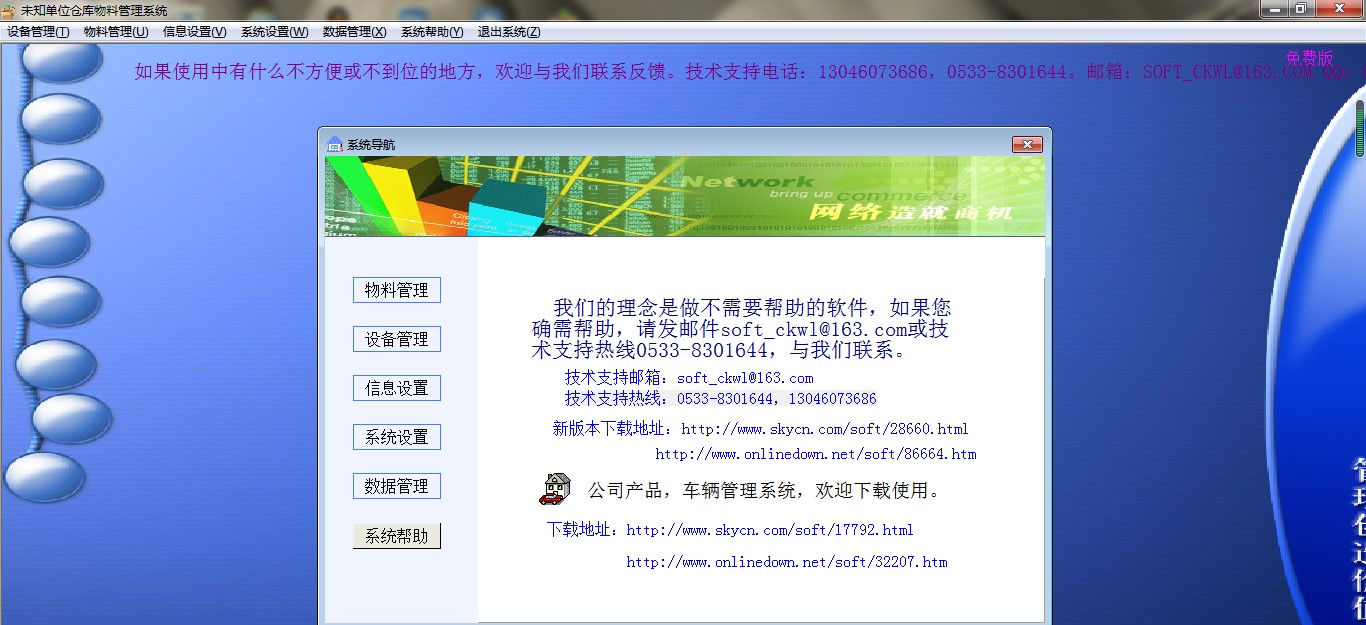Viewport: 1366px width, 625px height.
Task: Click the 免费版 label
Action: 1310,58
